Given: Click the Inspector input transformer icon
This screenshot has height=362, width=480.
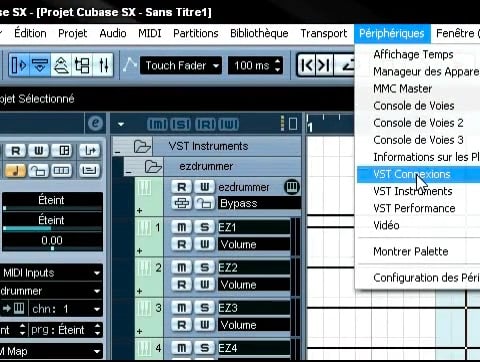Looking at the screenshot, I should click(x=89, y=171).
